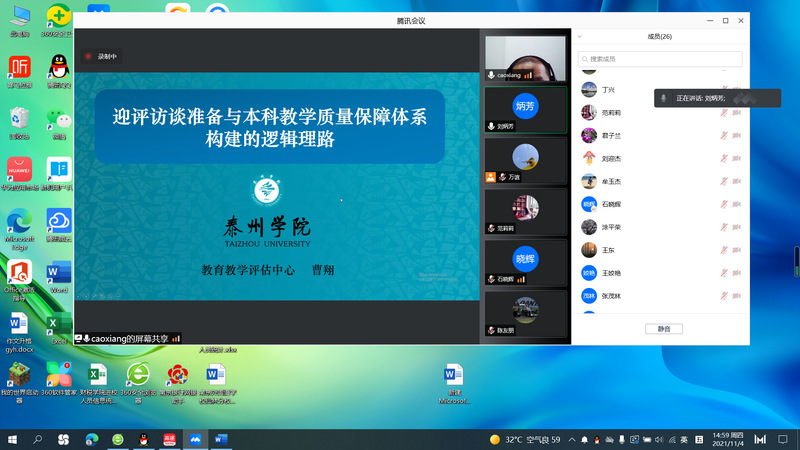The width and height of the screenshot is (800, 450).
Task: Click the 静音 mute button in members panel
Action: (663, 328)
